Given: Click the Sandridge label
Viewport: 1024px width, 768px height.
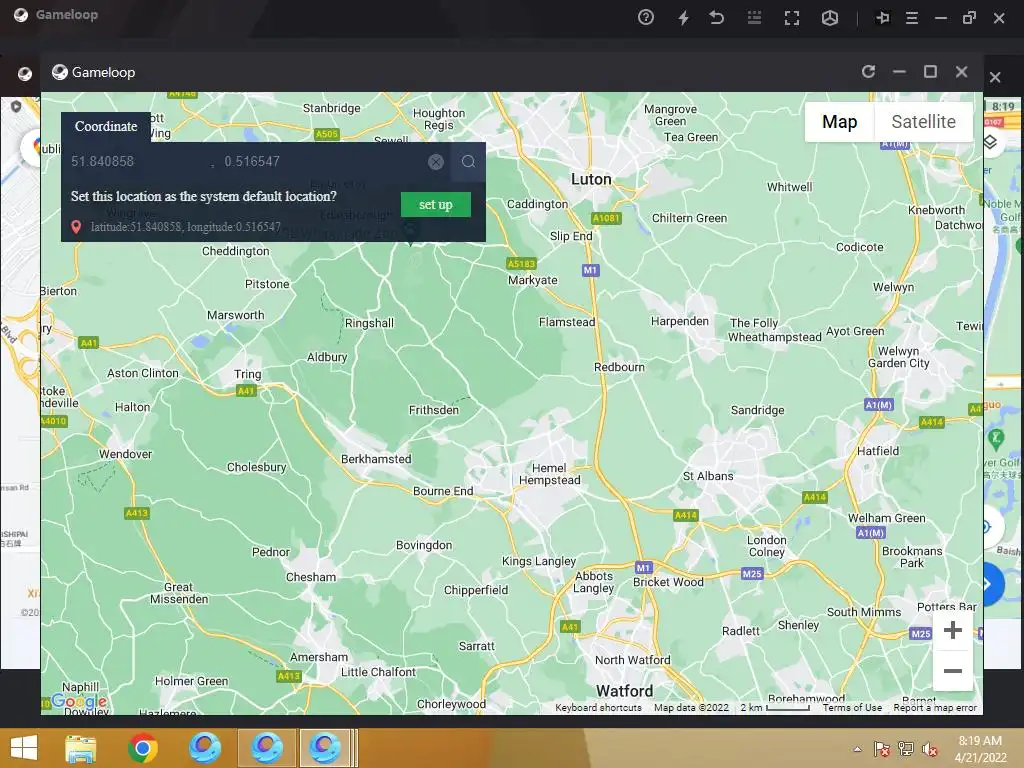Looking at the screenshot, I should point(758,410).
